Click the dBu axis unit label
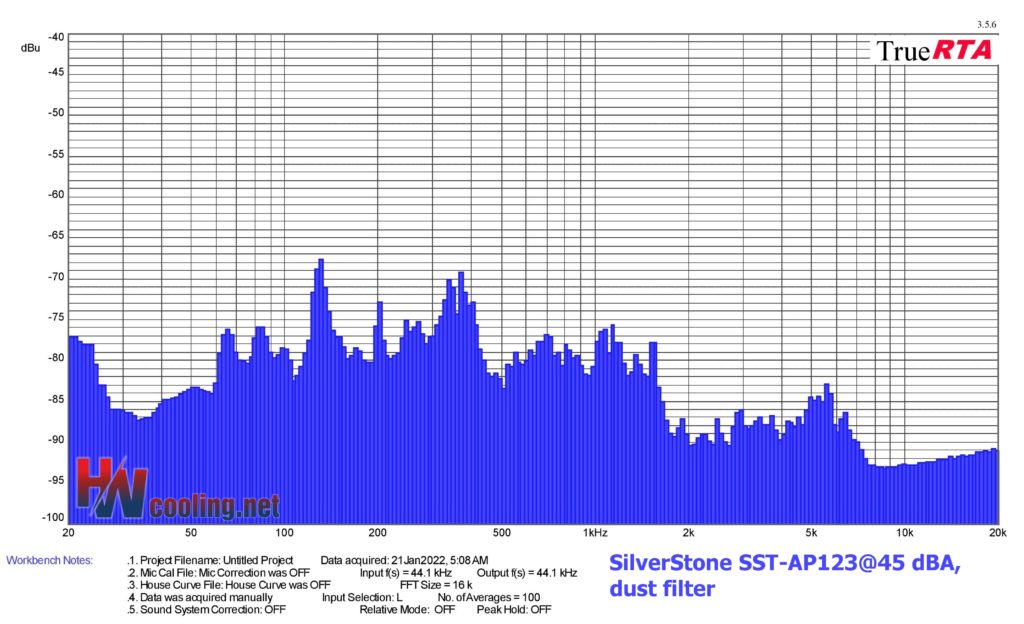Viewport: 1024px width, 624px height. tap(30, 48)
